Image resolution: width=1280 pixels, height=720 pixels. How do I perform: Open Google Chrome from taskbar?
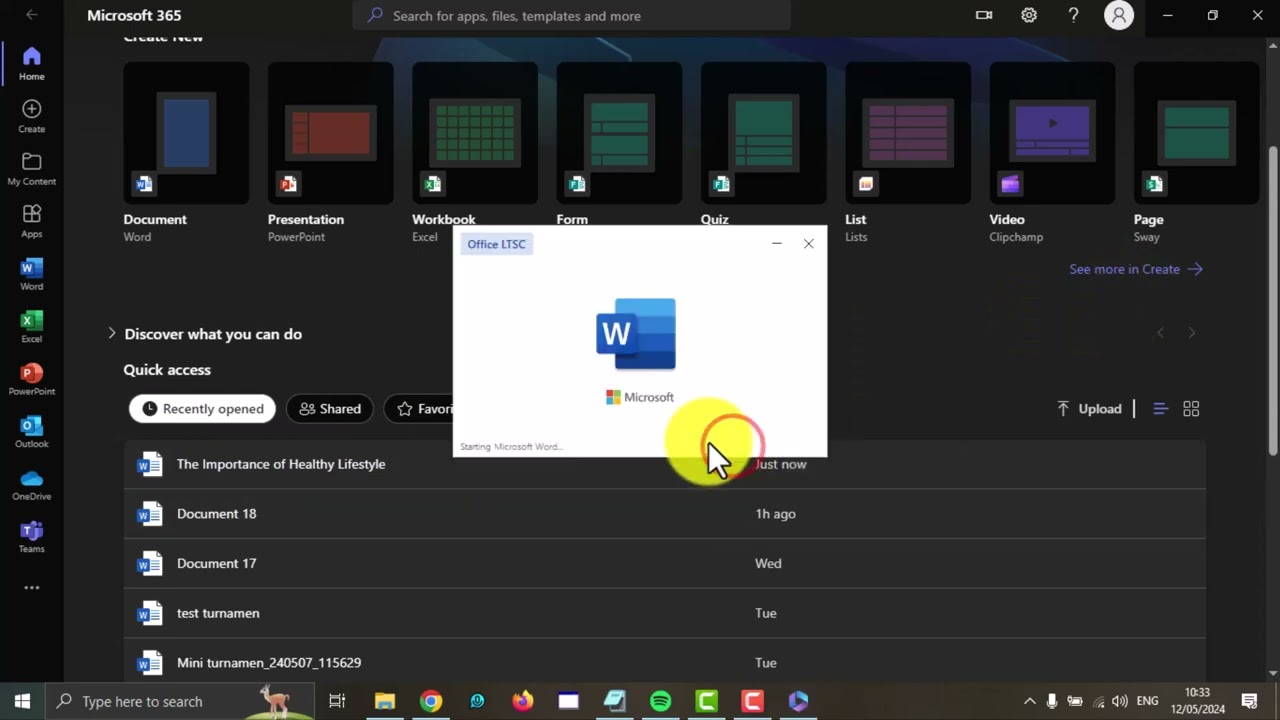coord(431,701)
